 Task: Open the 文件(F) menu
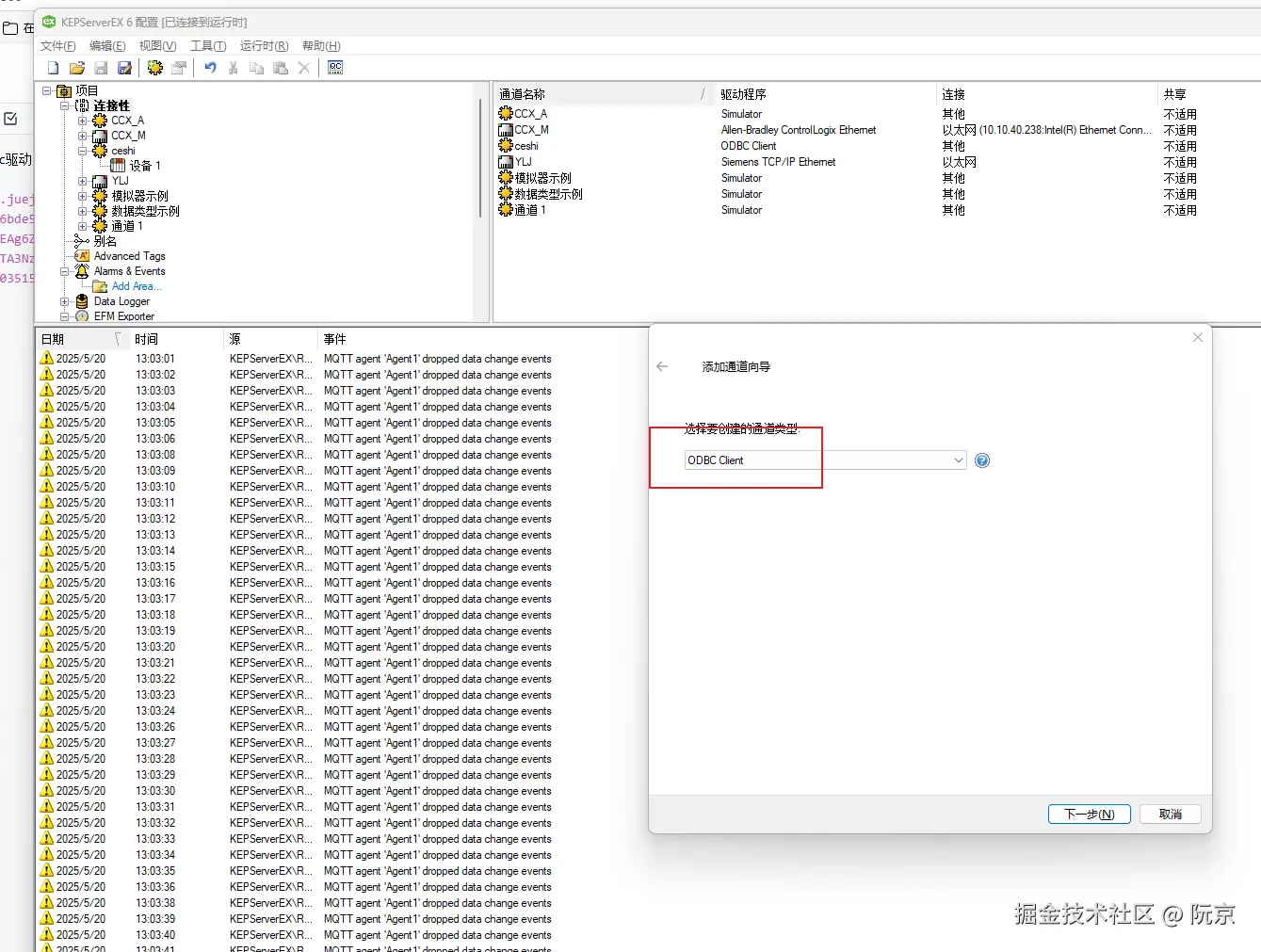pyautogui.click(x=58, y=46)
